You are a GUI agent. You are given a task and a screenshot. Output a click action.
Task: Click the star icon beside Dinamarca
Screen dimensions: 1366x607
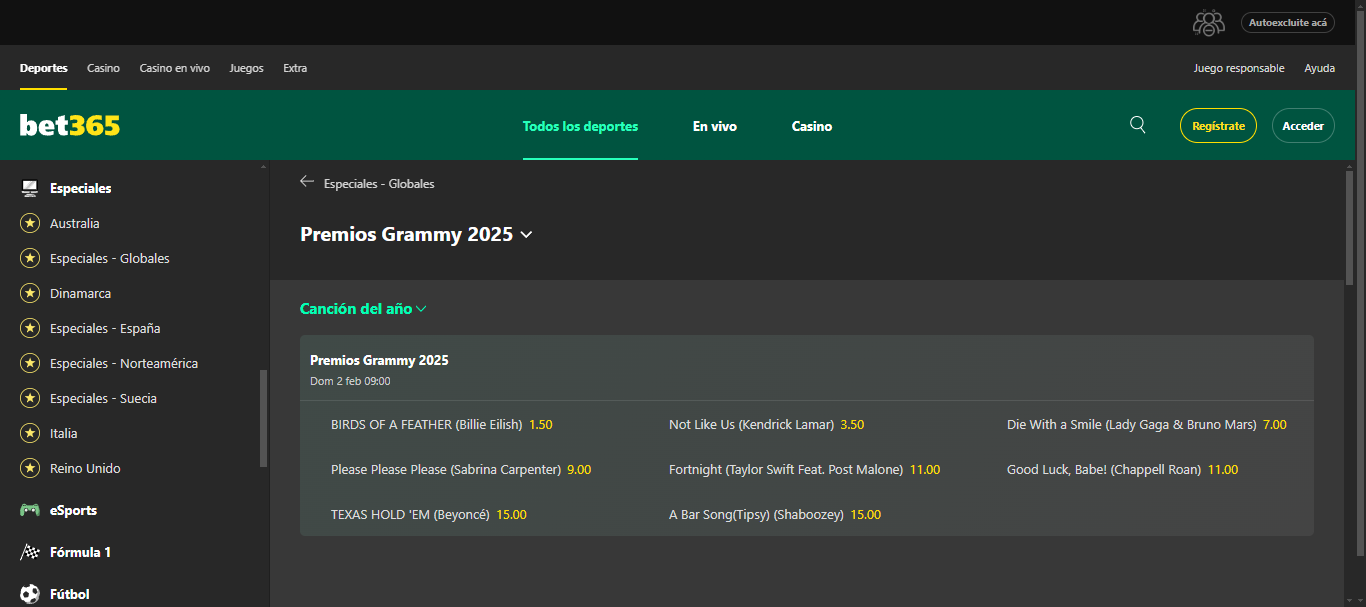pos(30,293)
